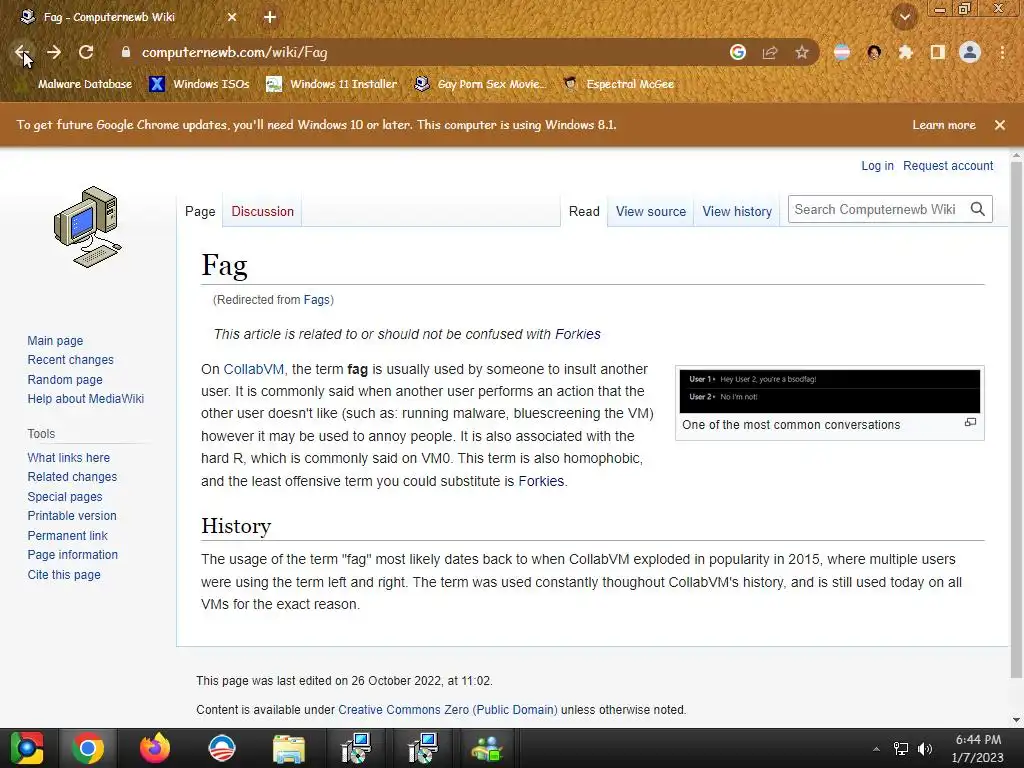Open the Espectral McGee bookmark
This screenshot has width=1024, height=768.
pos(619,84)
